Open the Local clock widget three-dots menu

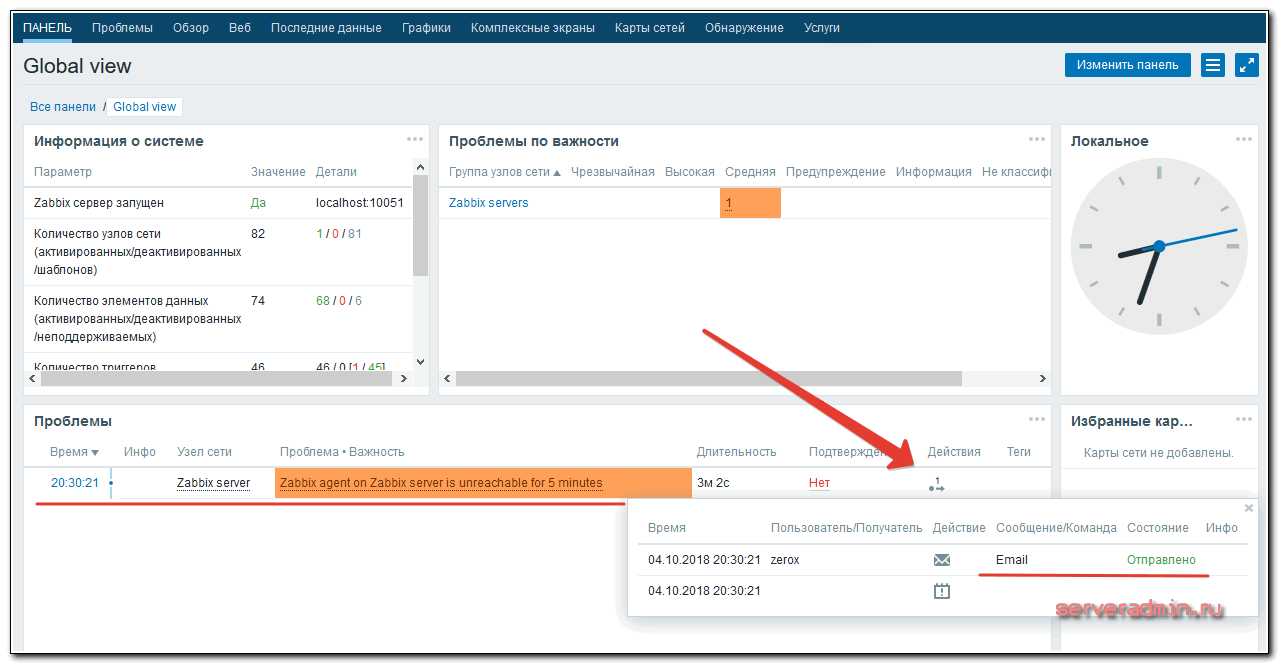point(1243,139)
